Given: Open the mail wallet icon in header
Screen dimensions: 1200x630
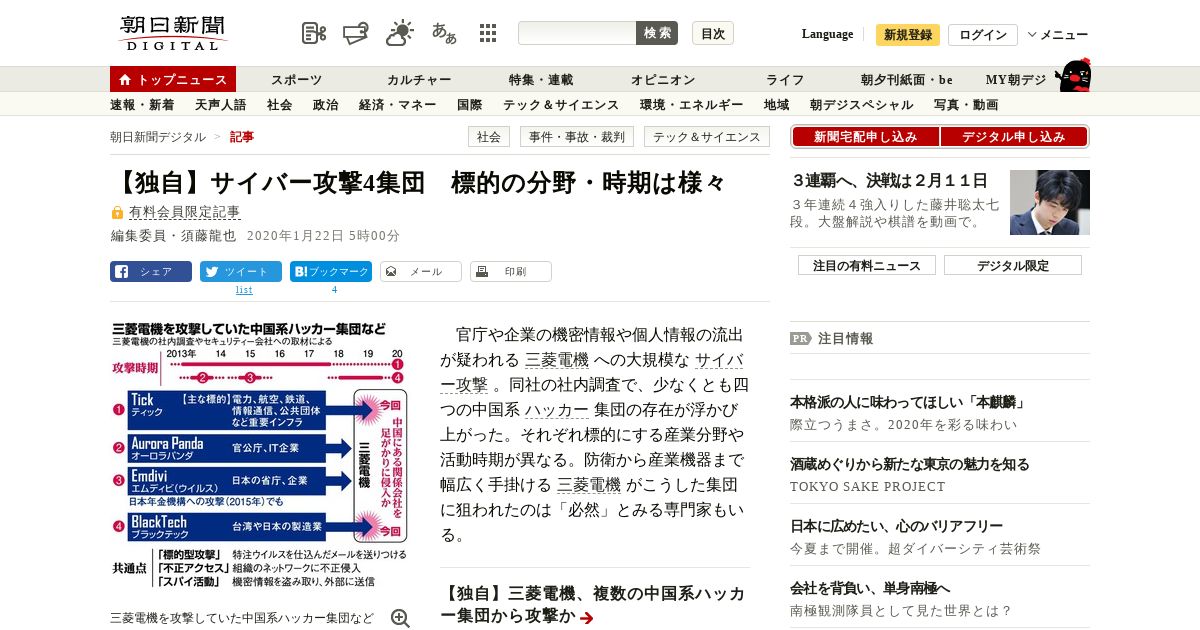Looking at the screenshot, I should pos(356,33).
